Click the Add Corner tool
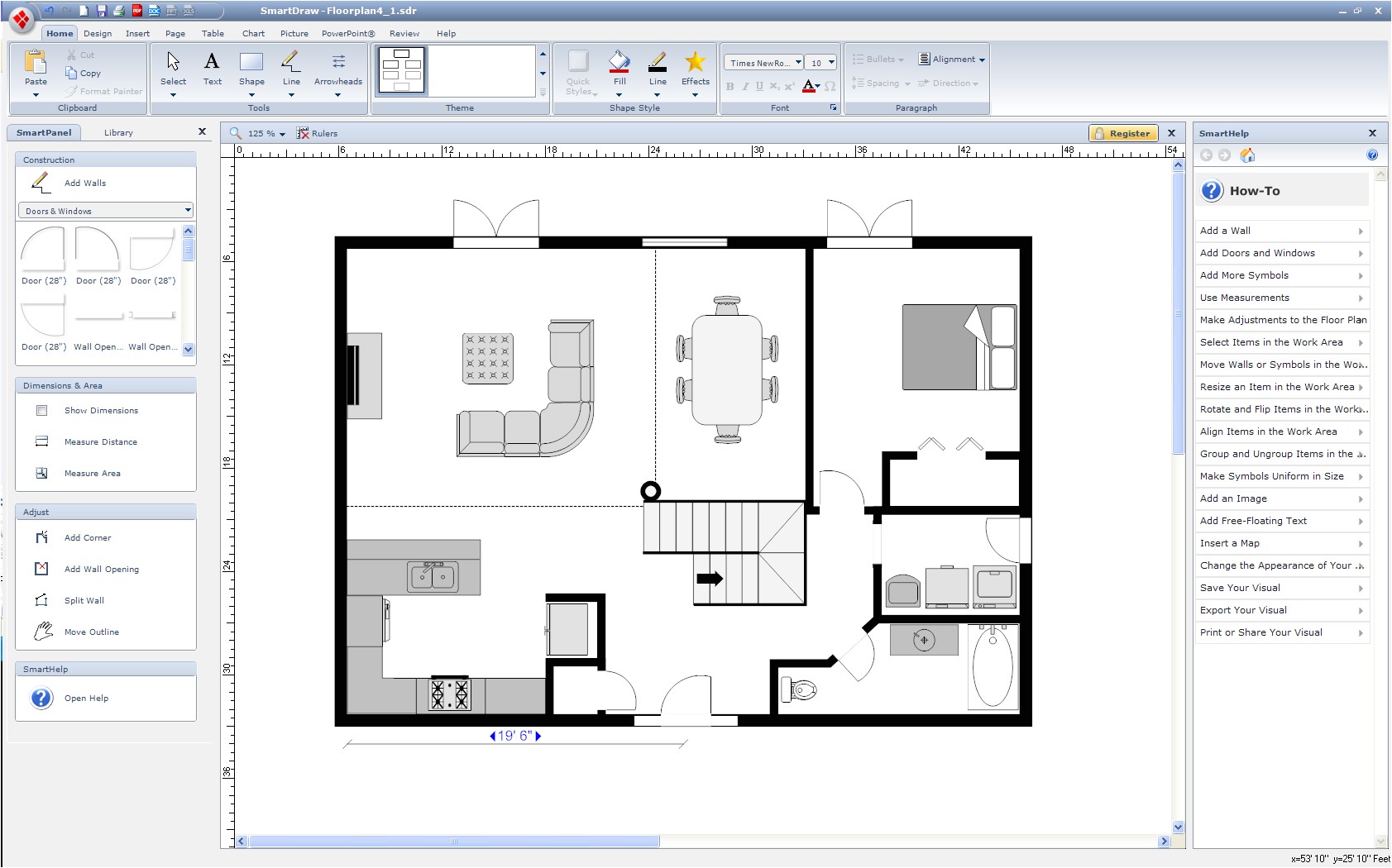This screenshot has height=868, width=1392. coord(87,537)
